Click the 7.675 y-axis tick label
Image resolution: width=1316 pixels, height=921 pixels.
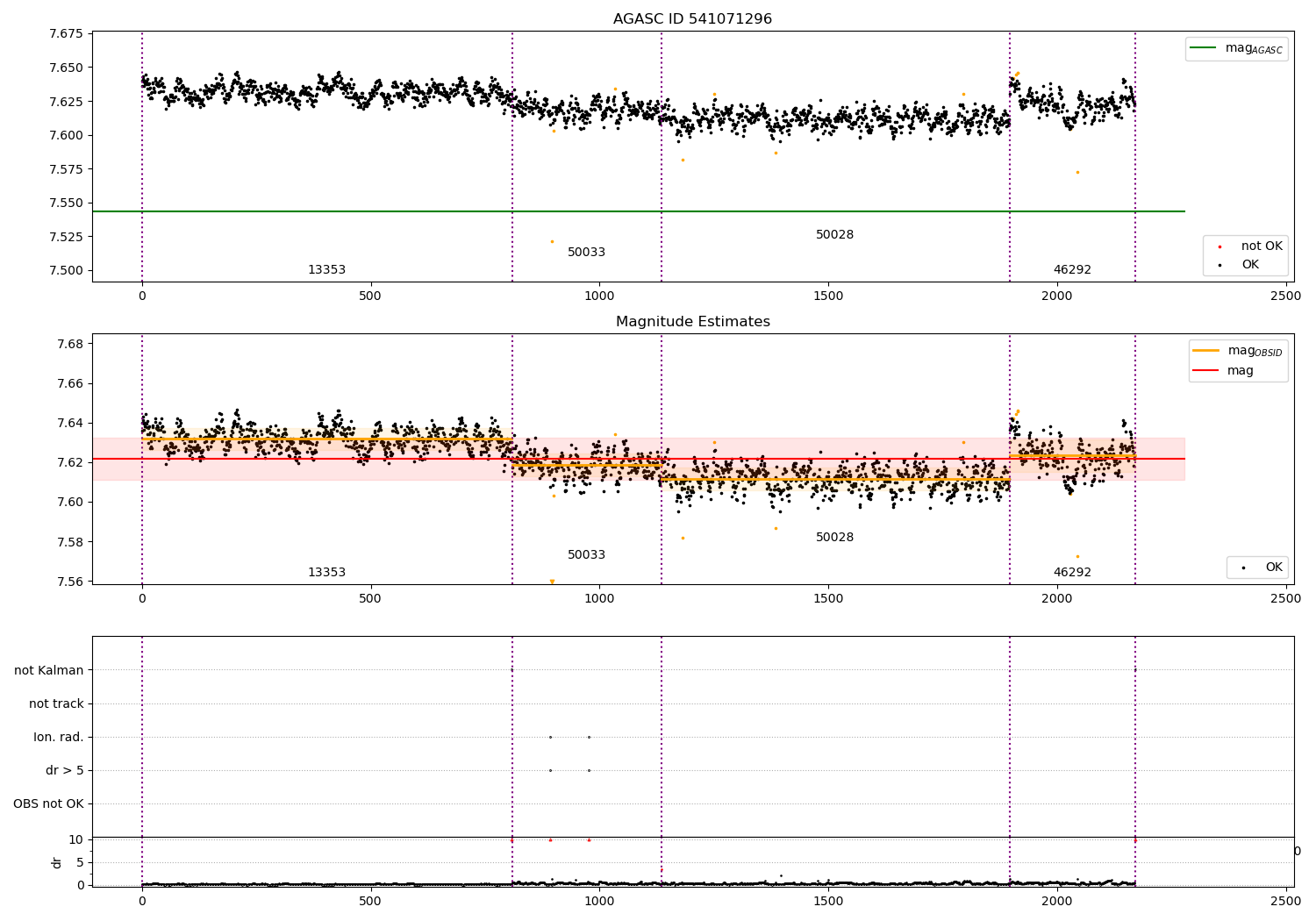point(66,34)
